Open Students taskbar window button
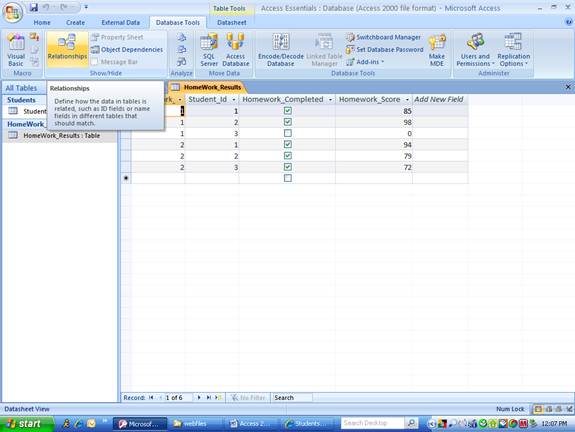Viewport: 575px width, 432px height. (307, 424)
